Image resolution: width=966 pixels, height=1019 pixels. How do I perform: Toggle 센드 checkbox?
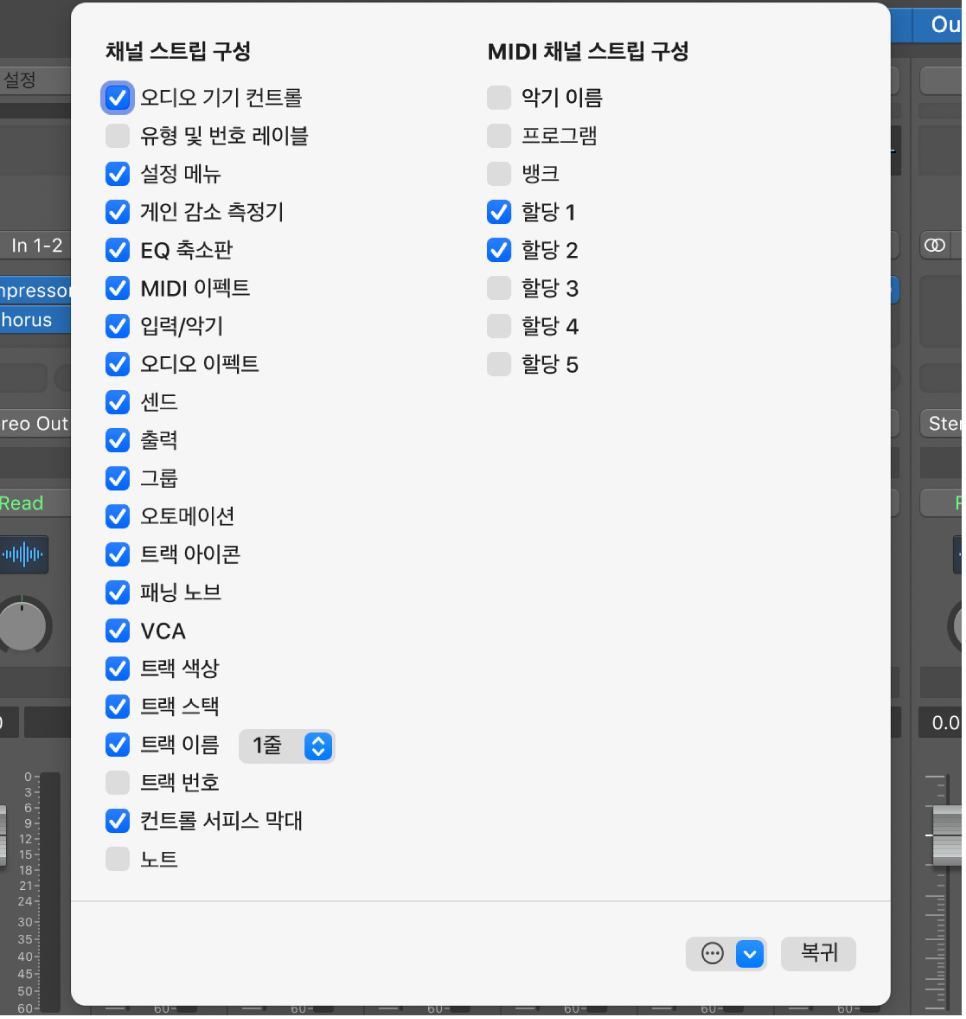(x=118, y=402)
